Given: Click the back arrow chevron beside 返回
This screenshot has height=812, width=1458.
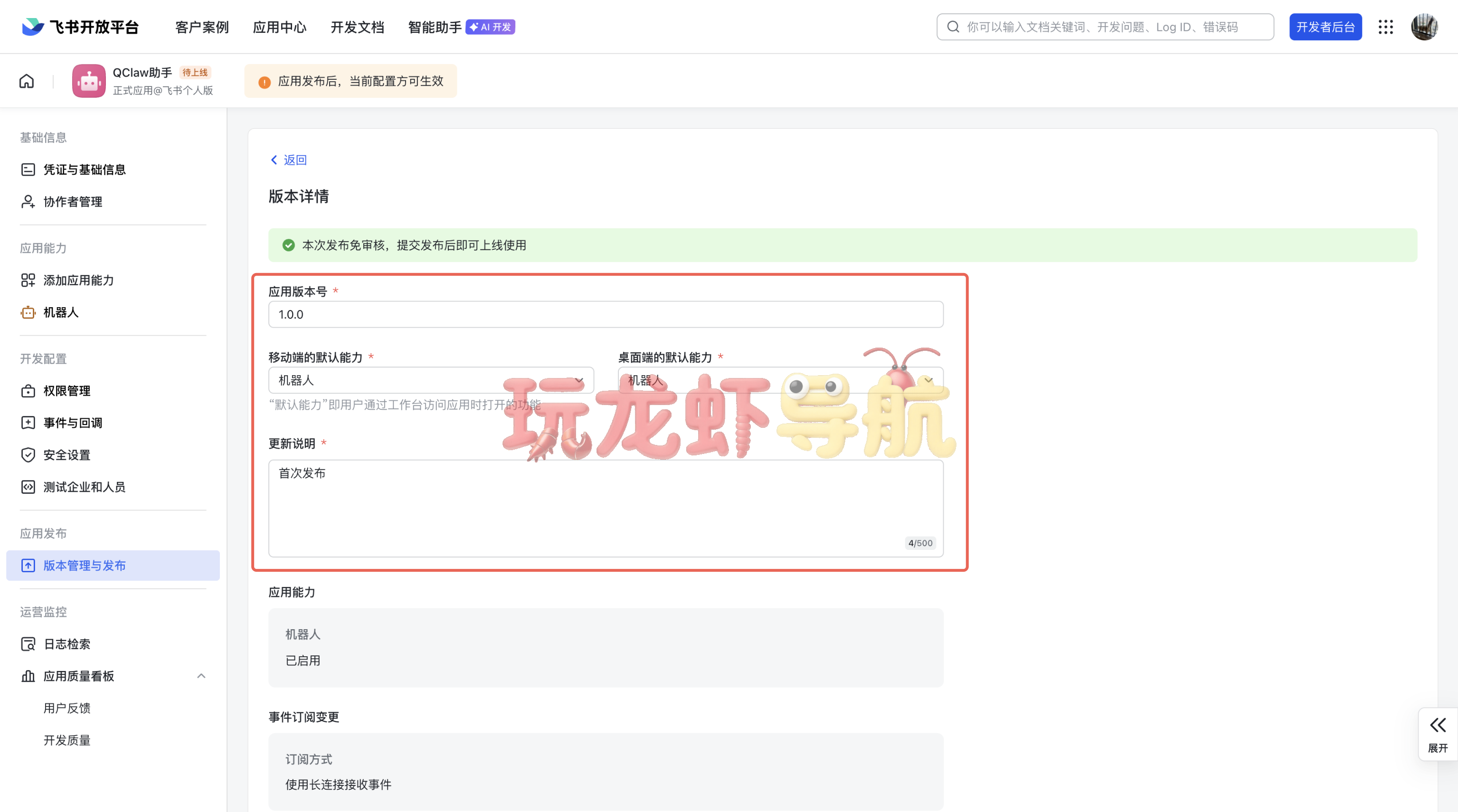Looking at the screenshot, I should point(274,160).
